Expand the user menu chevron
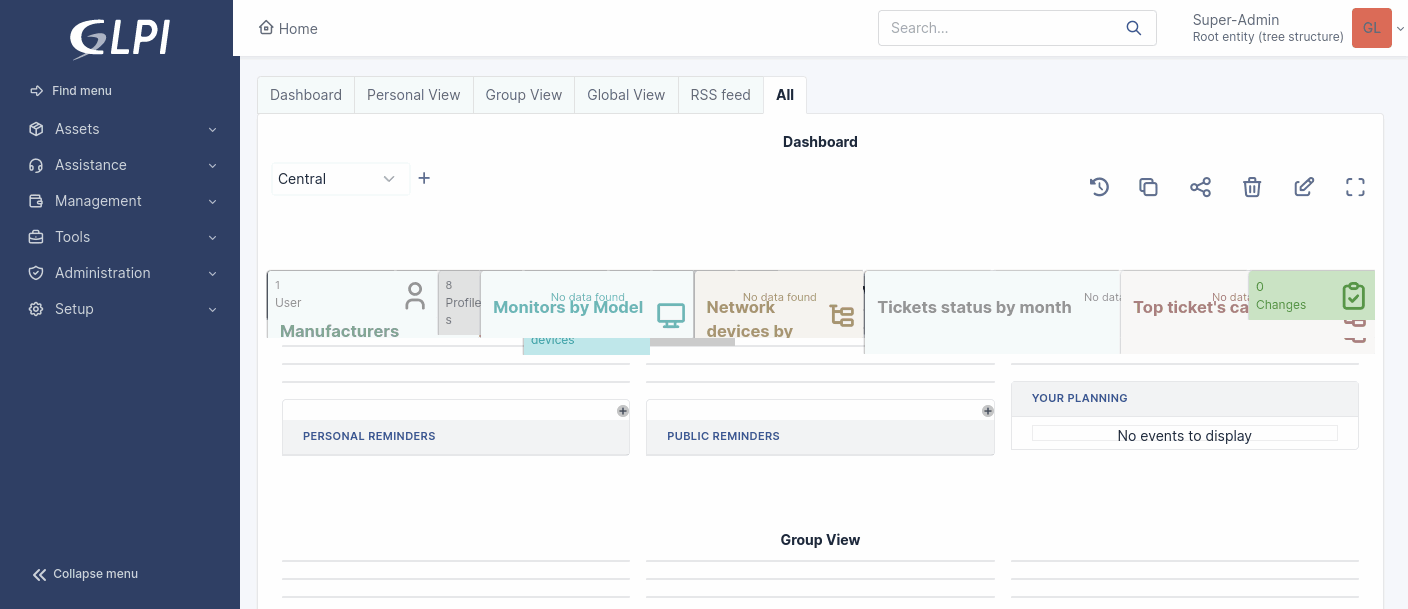This screenshot has width=1408, height=609. tap(1400, 29)
